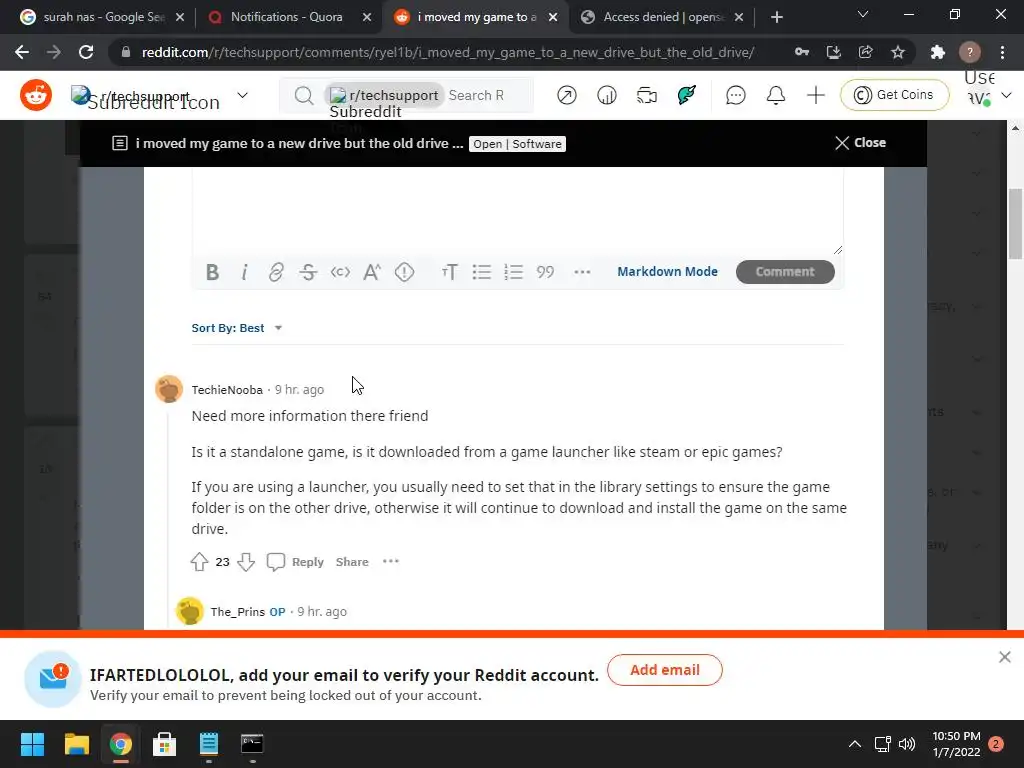Switch to the Notifications - Quora tab
Viewport: 1024px width, 768px height.
click(x=287, y=17)
